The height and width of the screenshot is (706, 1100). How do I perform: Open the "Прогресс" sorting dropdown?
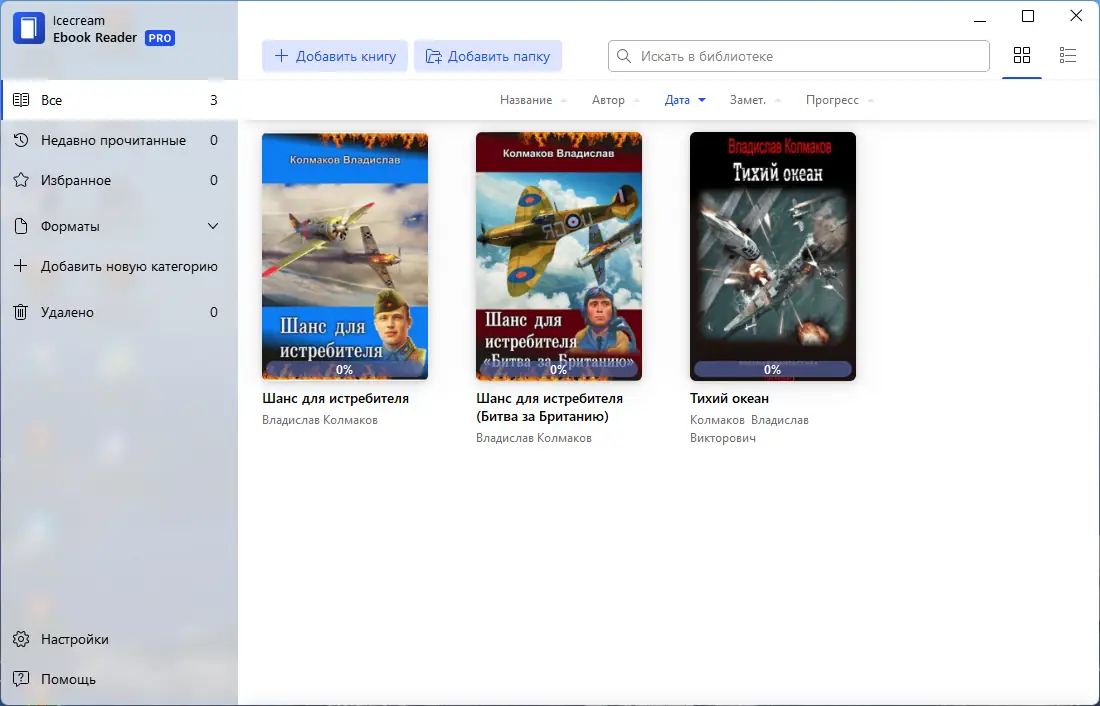[x=837, y=100]
